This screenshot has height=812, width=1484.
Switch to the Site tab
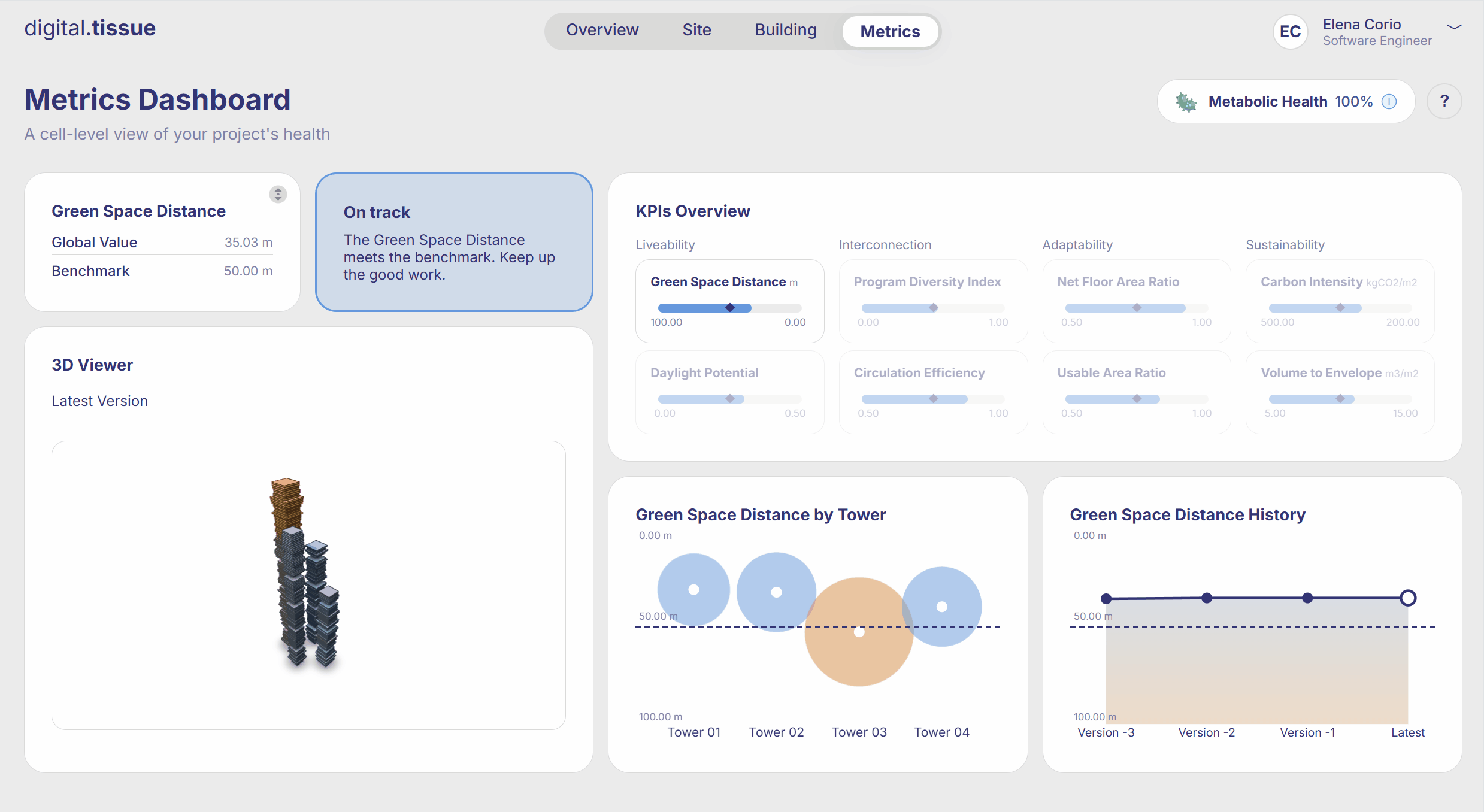coord(696,30)
